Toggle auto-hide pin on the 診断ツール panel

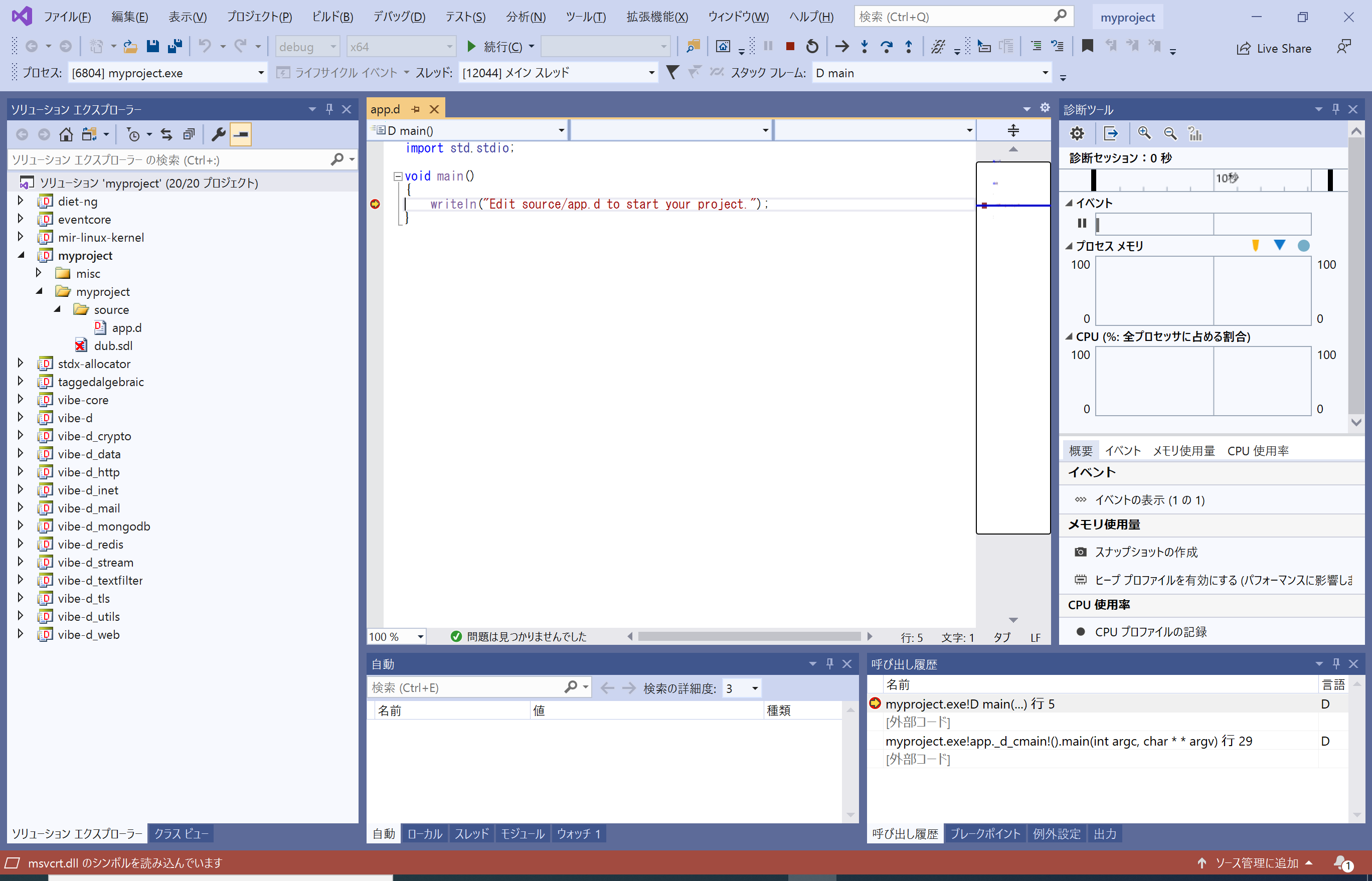point(1336,109)
